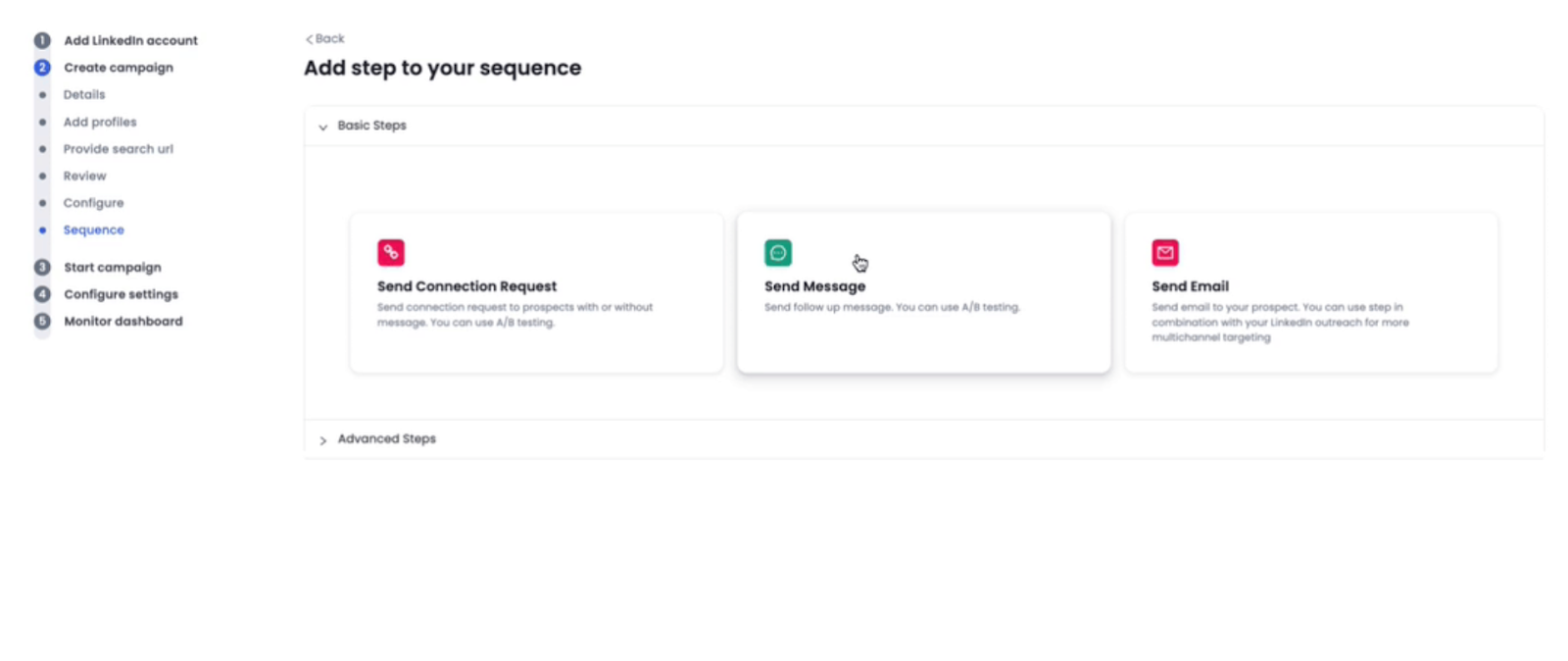
Task: Open the Details sub-step
Action: click(x=84, y=95)
